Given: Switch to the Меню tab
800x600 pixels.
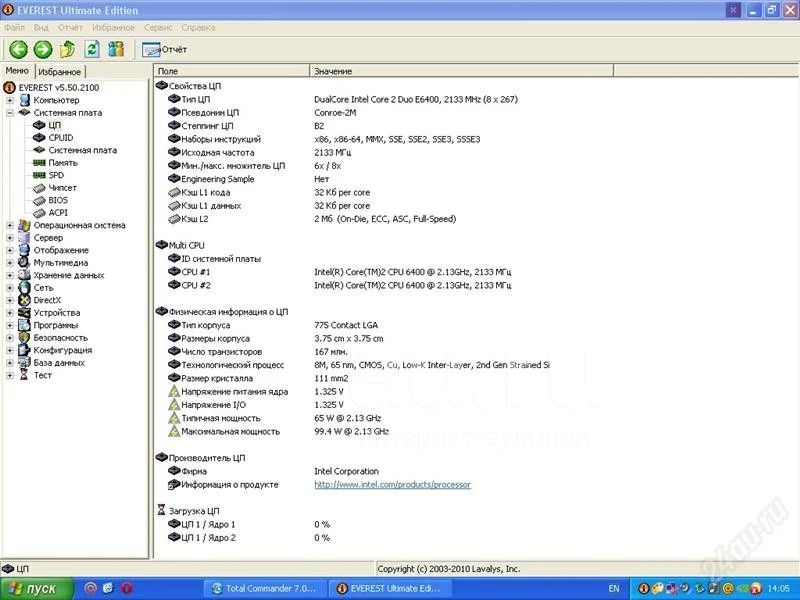Looking at the screenshot, I should coord(17,71).
